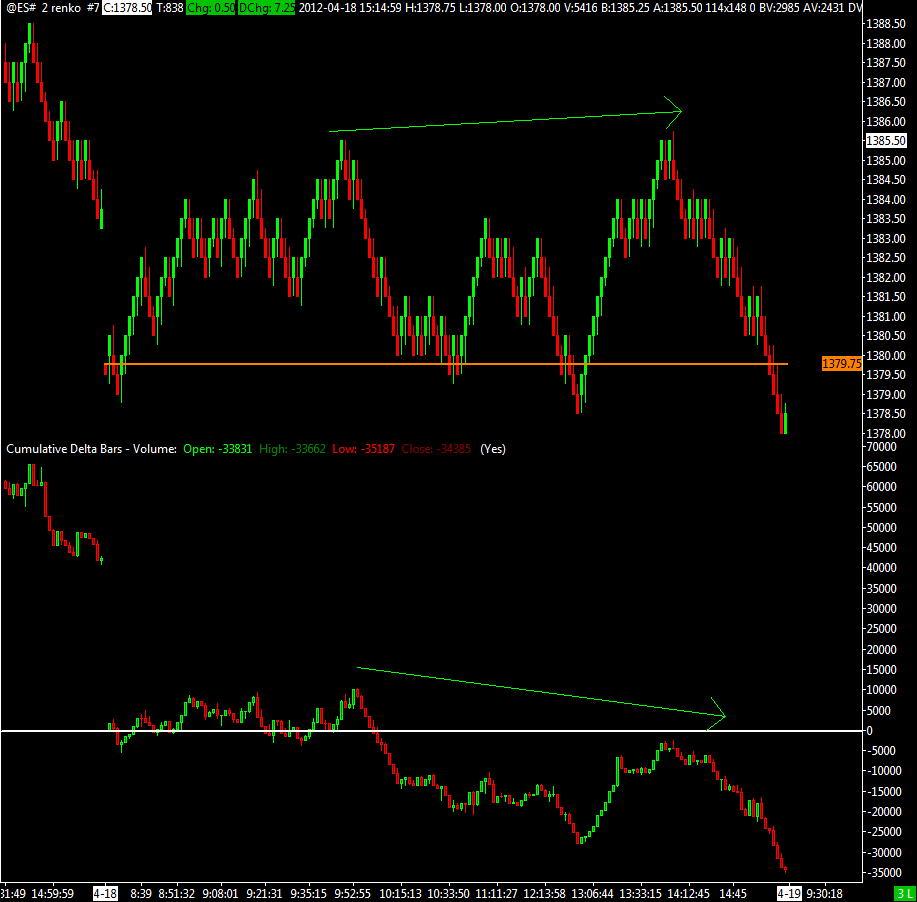
Task: Select the highlighted 4-19 date marker
Action: [x=789, y=894]
